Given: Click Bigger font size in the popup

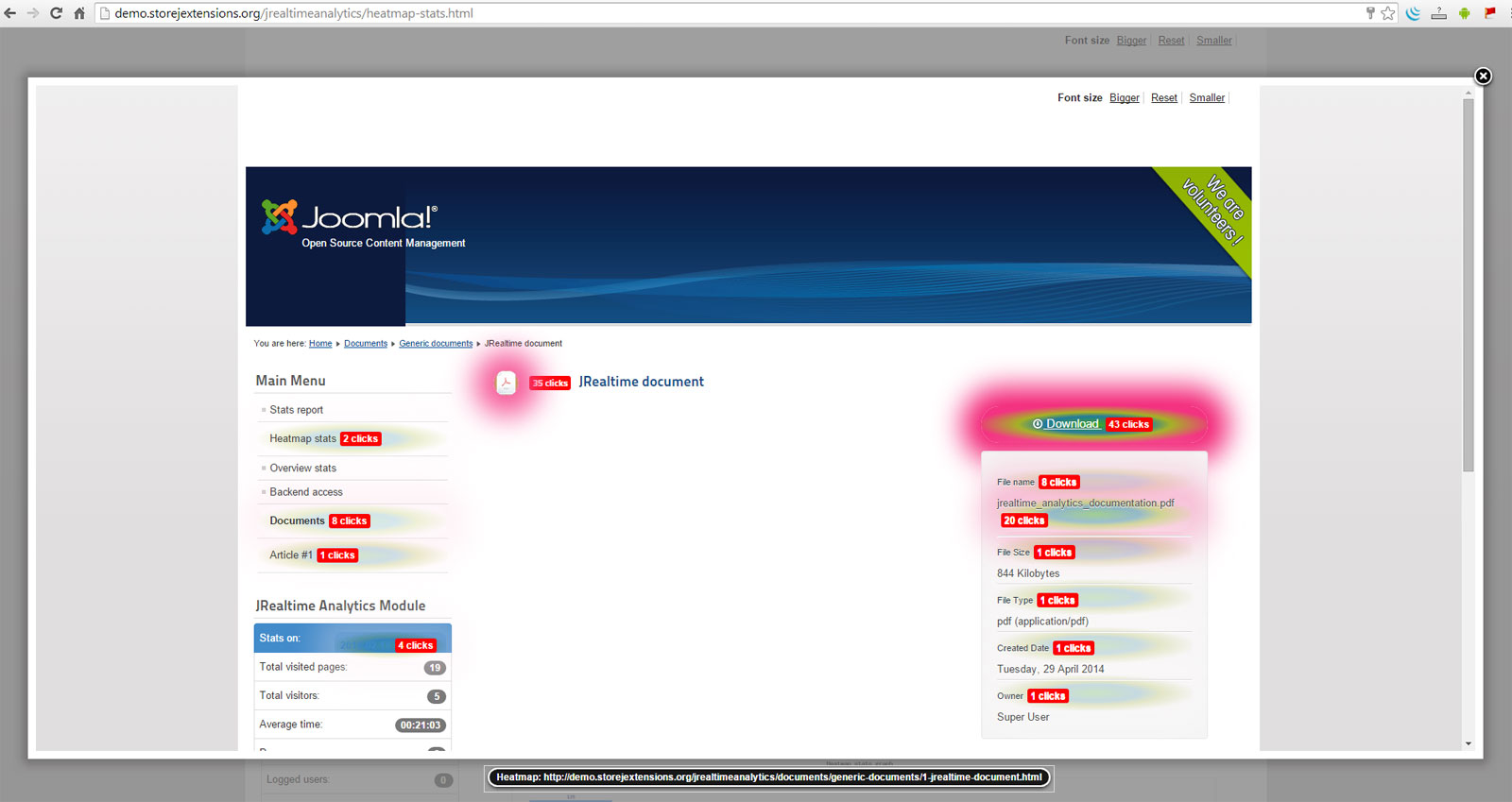Looking at the screenshot, I should click(x=1125, y=98).
